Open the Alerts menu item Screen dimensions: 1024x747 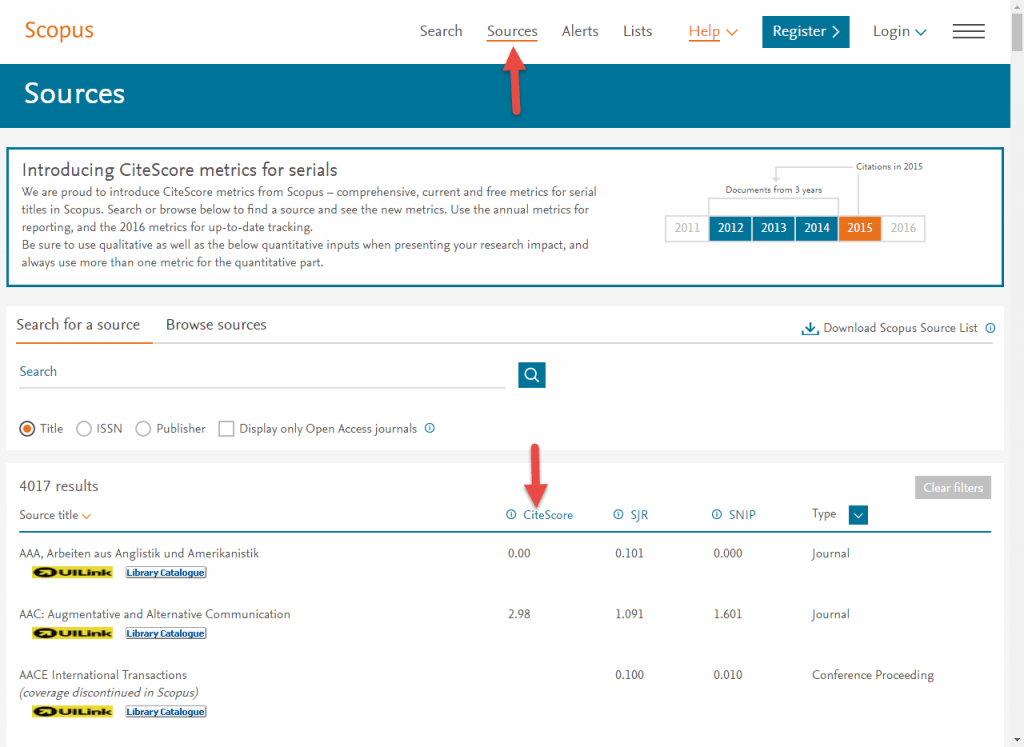coord(580,31)
